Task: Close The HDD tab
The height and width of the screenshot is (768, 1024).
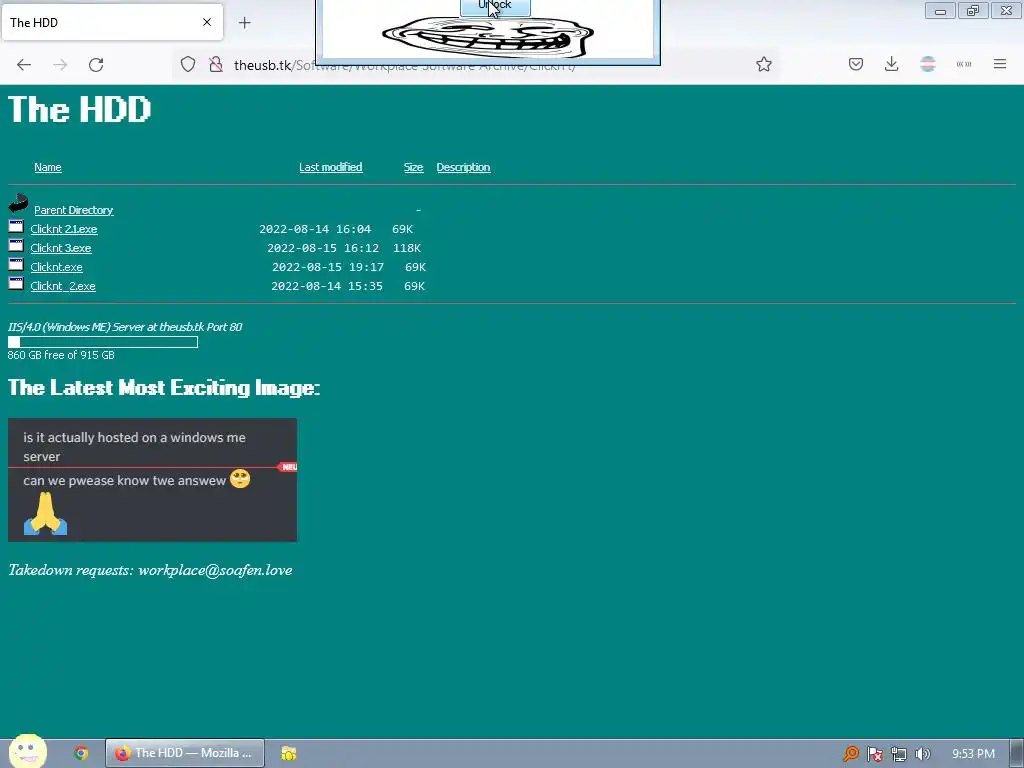Action: coord(207,22)
